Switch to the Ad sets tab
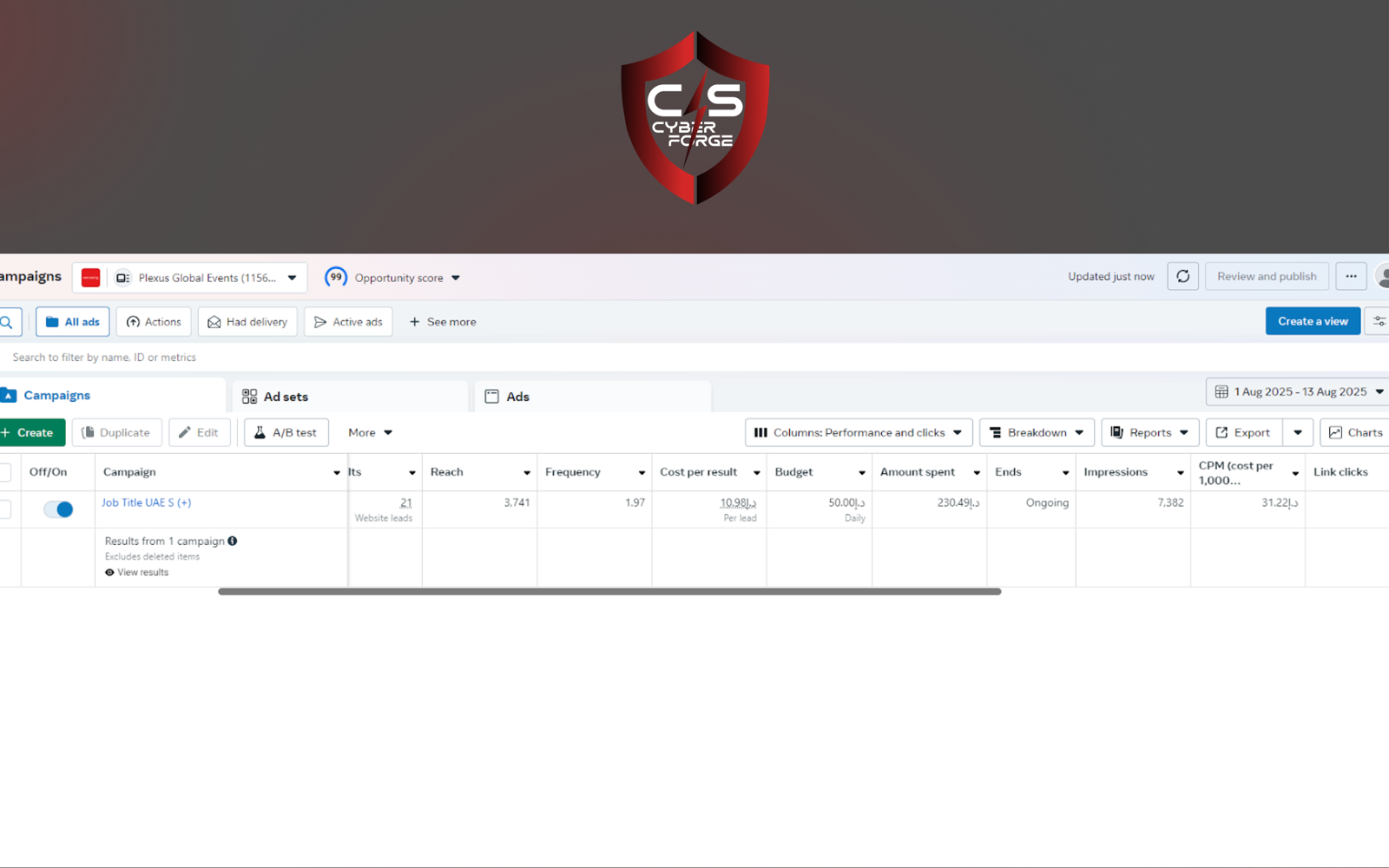Image resolution: width=1389 pixels, height=868 pixels. [351, 397]
